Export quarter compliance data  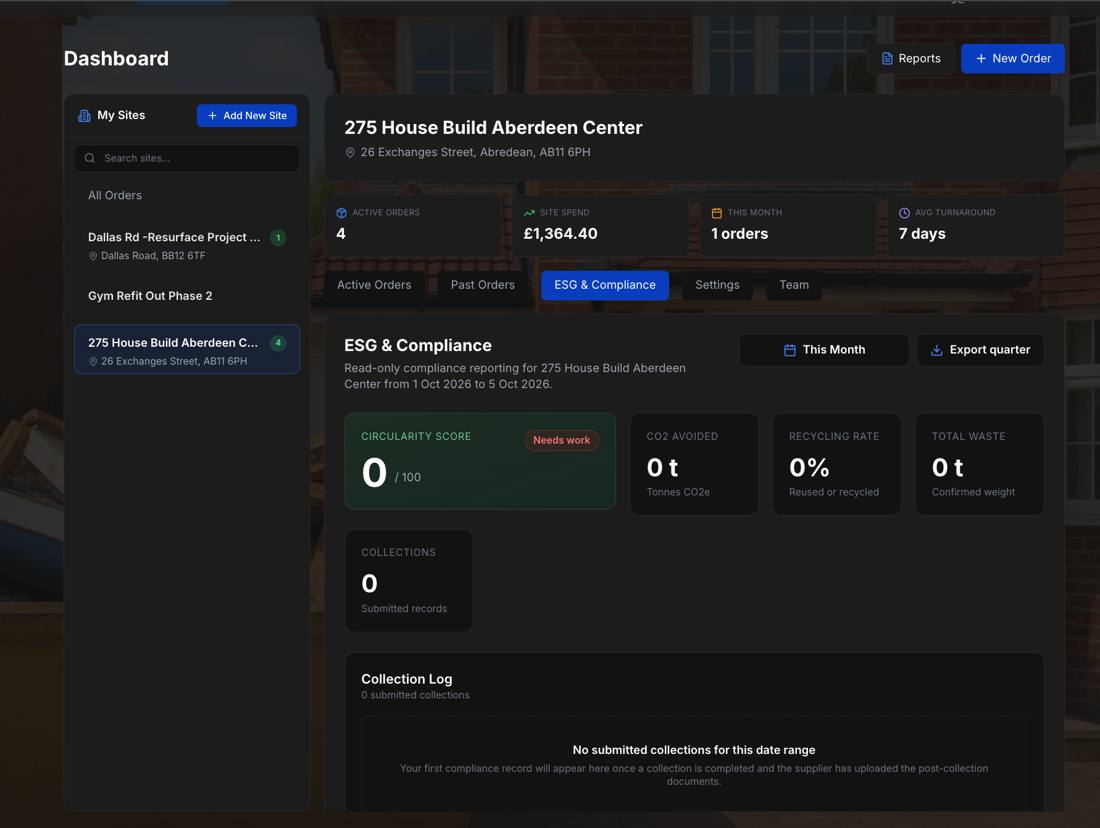coord(980,349)
